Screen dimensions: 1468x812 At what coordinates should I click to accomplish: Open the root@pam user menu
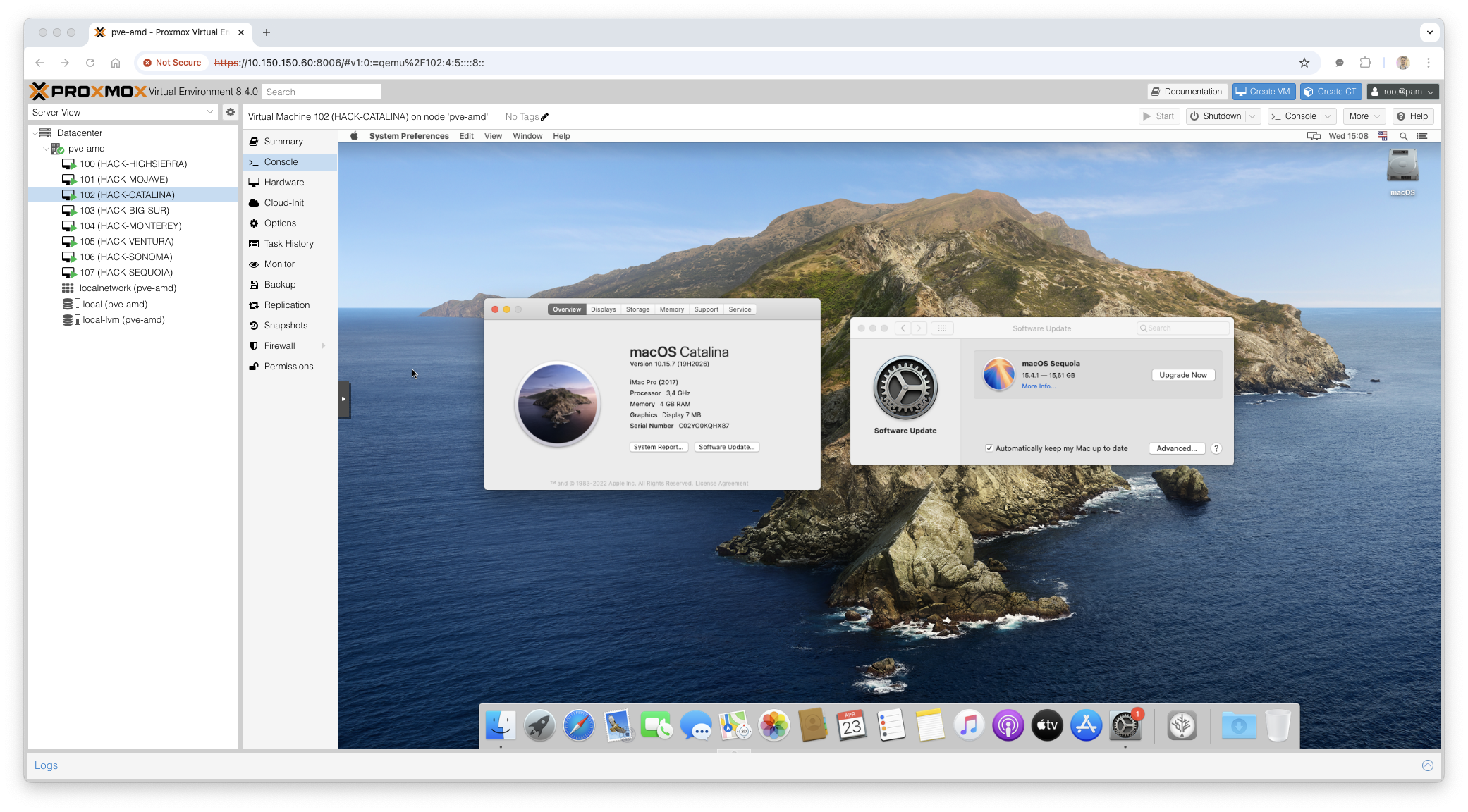pos(1402,92)
